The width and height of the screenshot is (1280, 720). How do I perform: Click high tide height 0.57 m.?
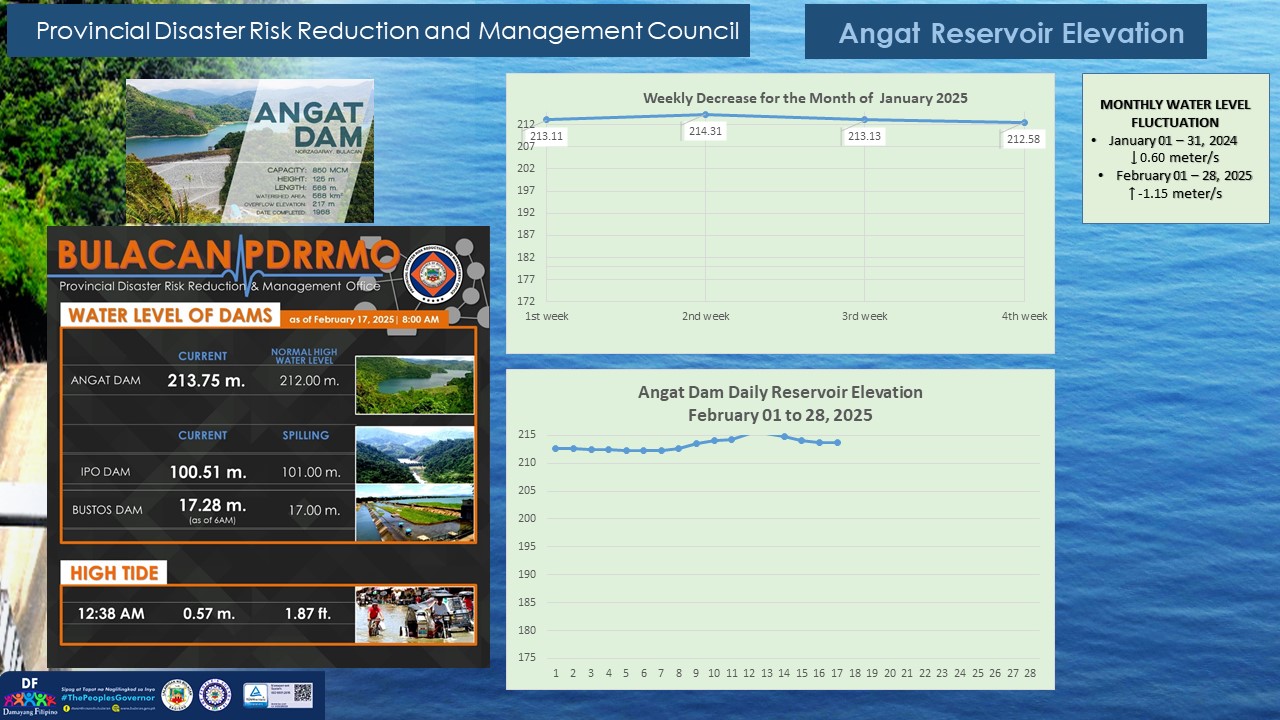(209, 613)
